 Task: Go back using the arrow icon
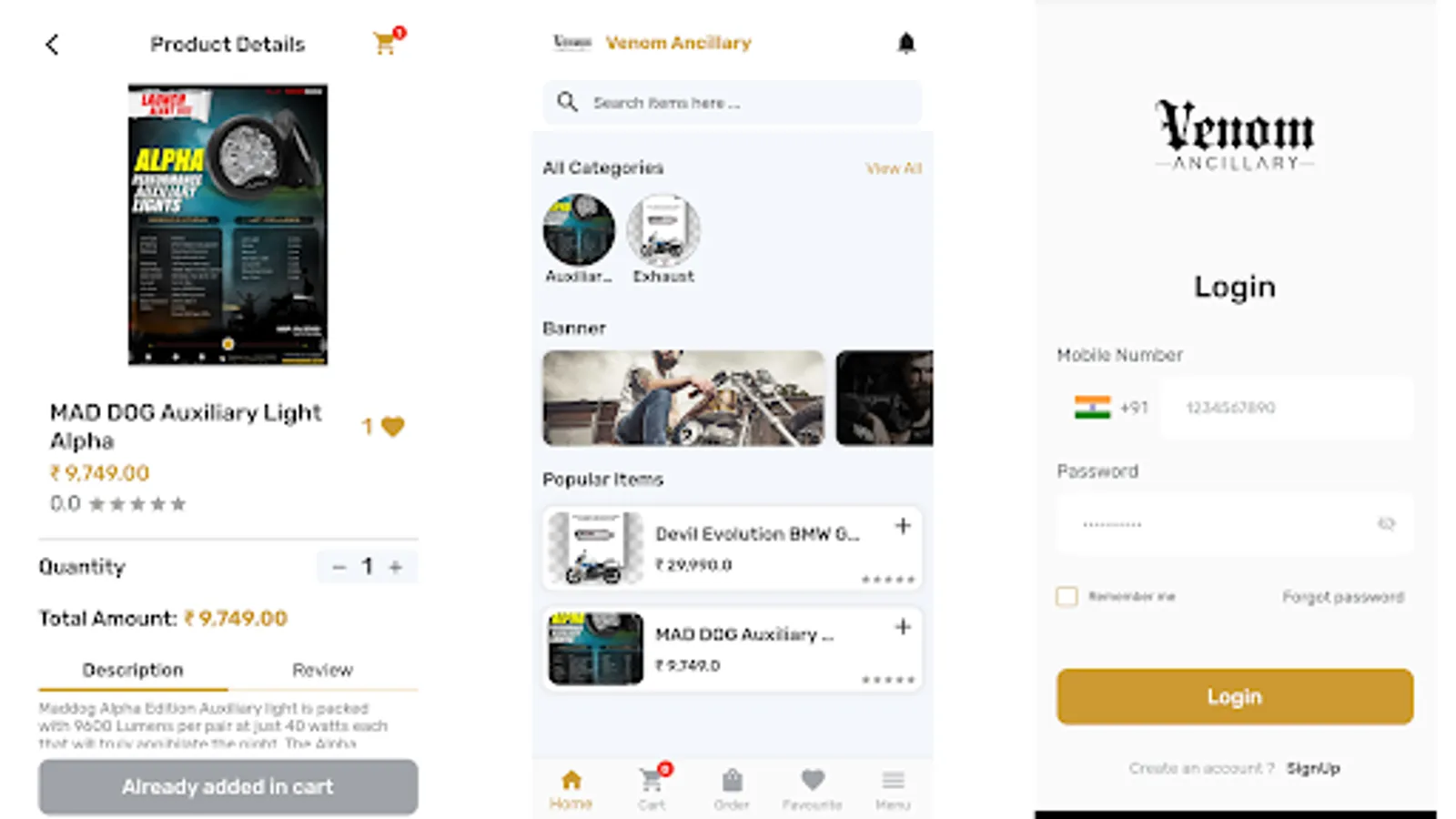(x=52, y=45)
